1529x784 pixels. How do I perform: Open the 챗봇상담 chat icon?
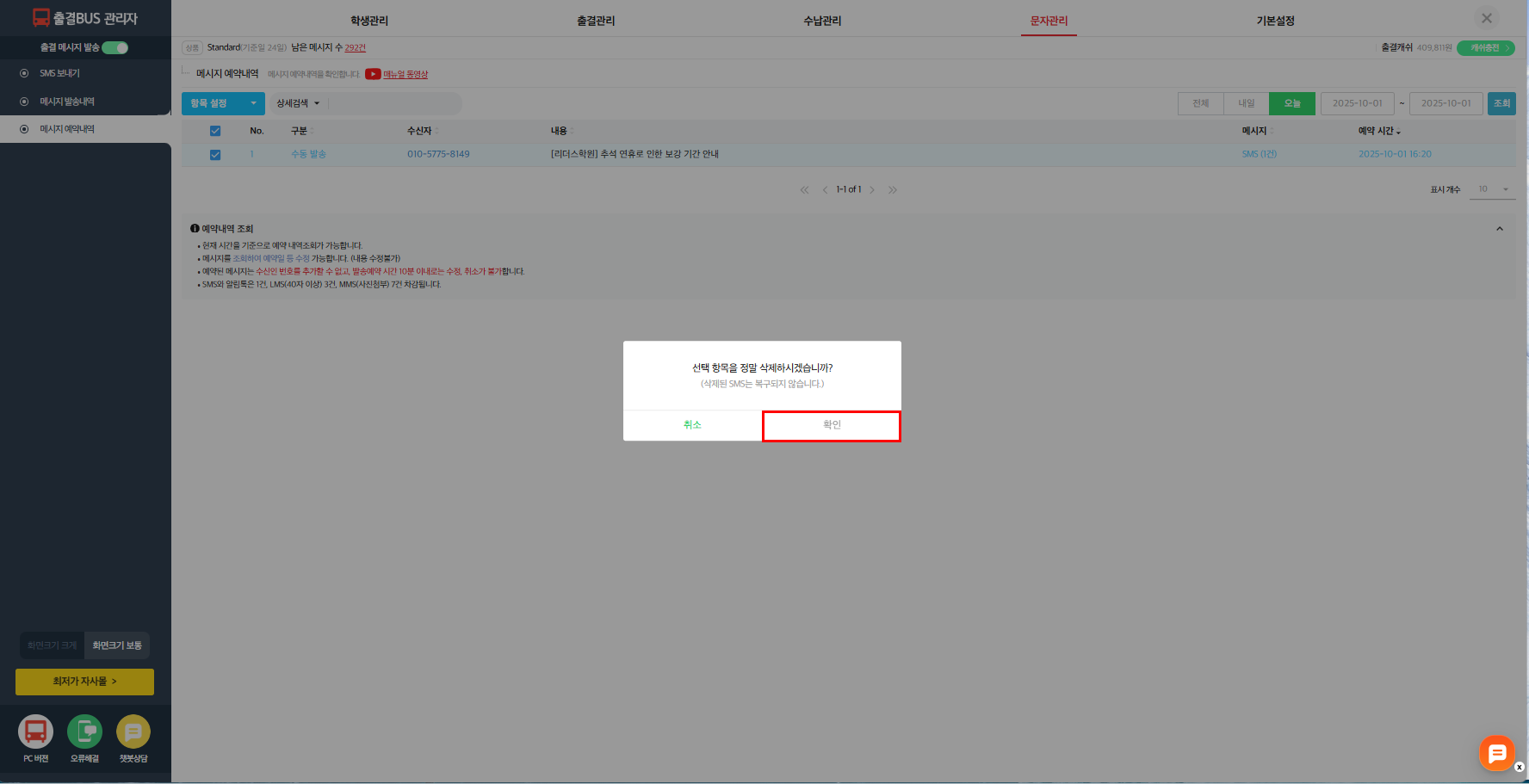pos(133,732)
